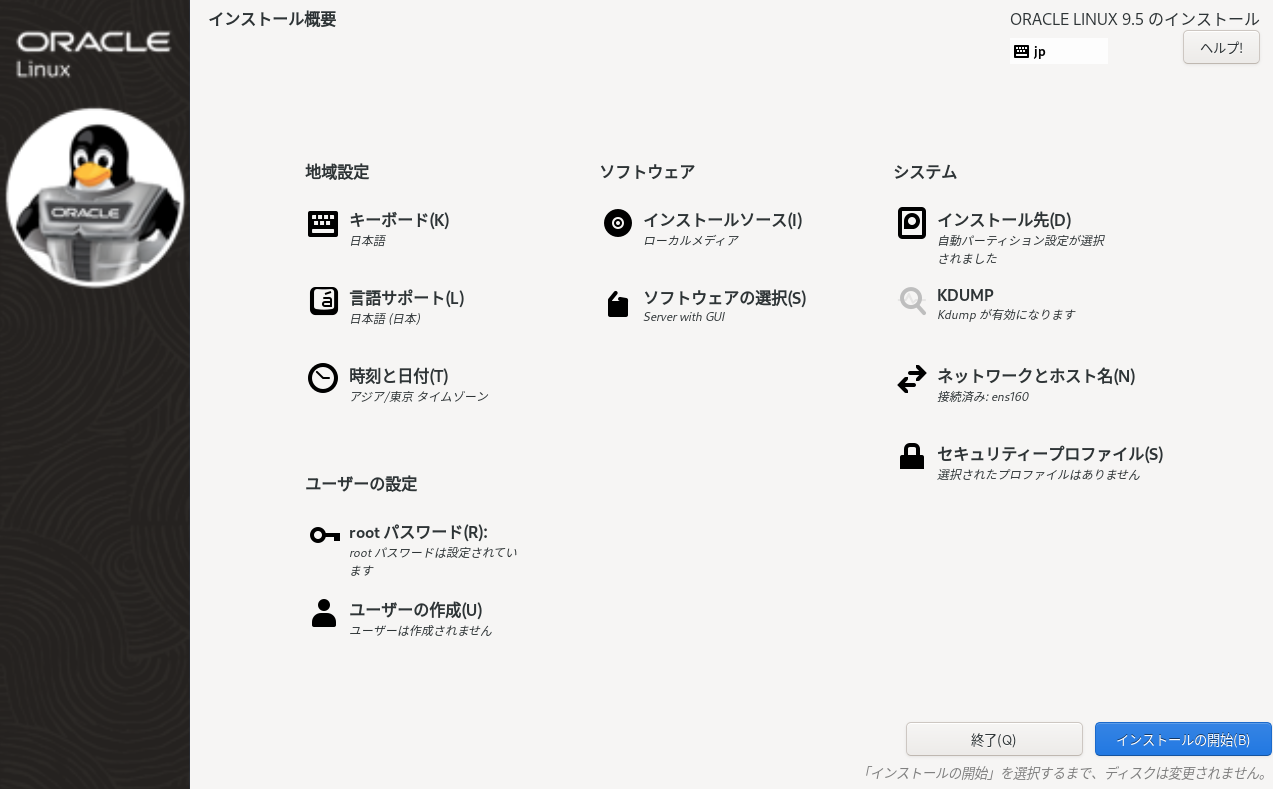
Task: Select the システム section header
Action: [925, 171]
